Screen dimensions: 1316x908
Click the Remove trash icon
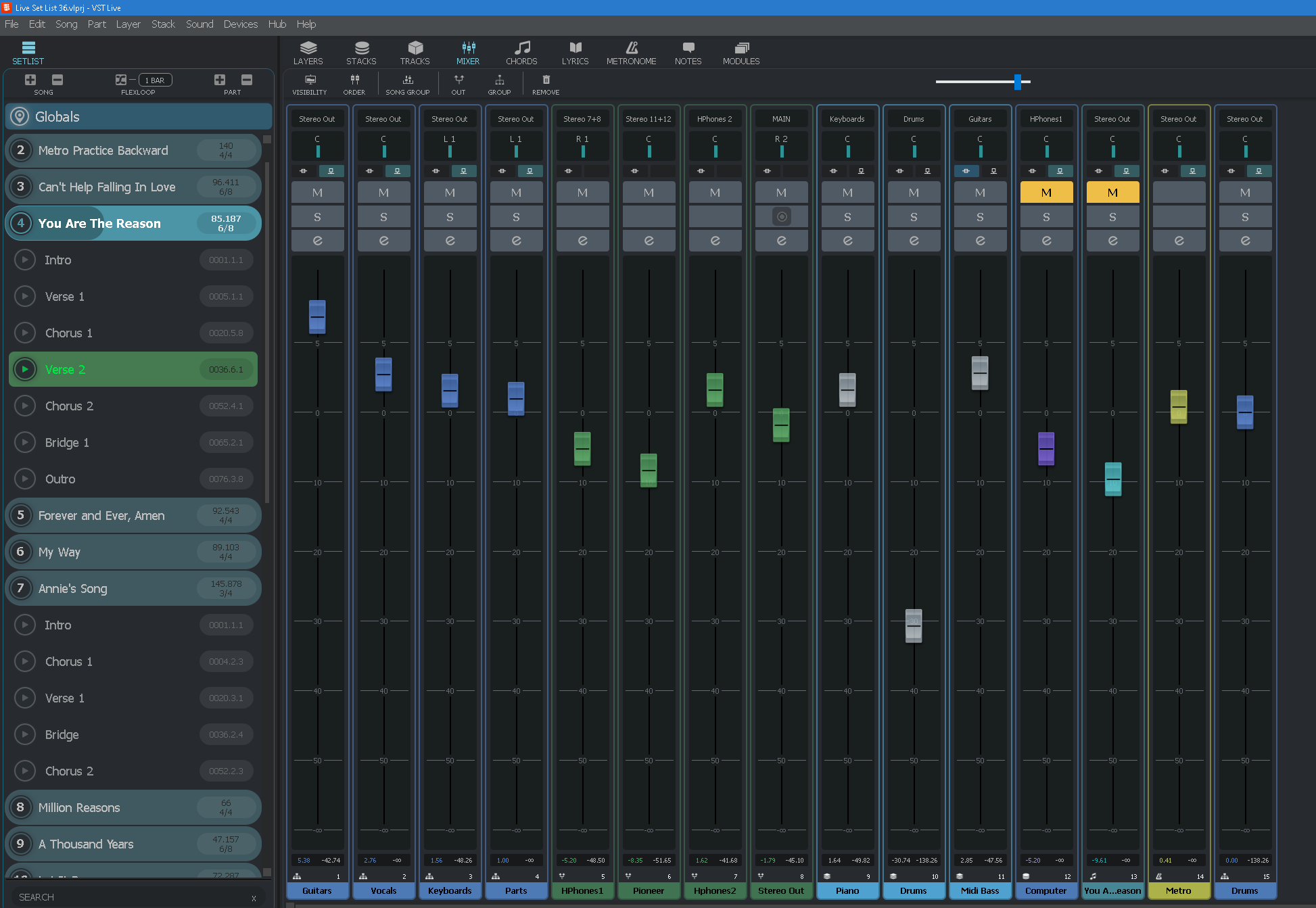[546, 80]
